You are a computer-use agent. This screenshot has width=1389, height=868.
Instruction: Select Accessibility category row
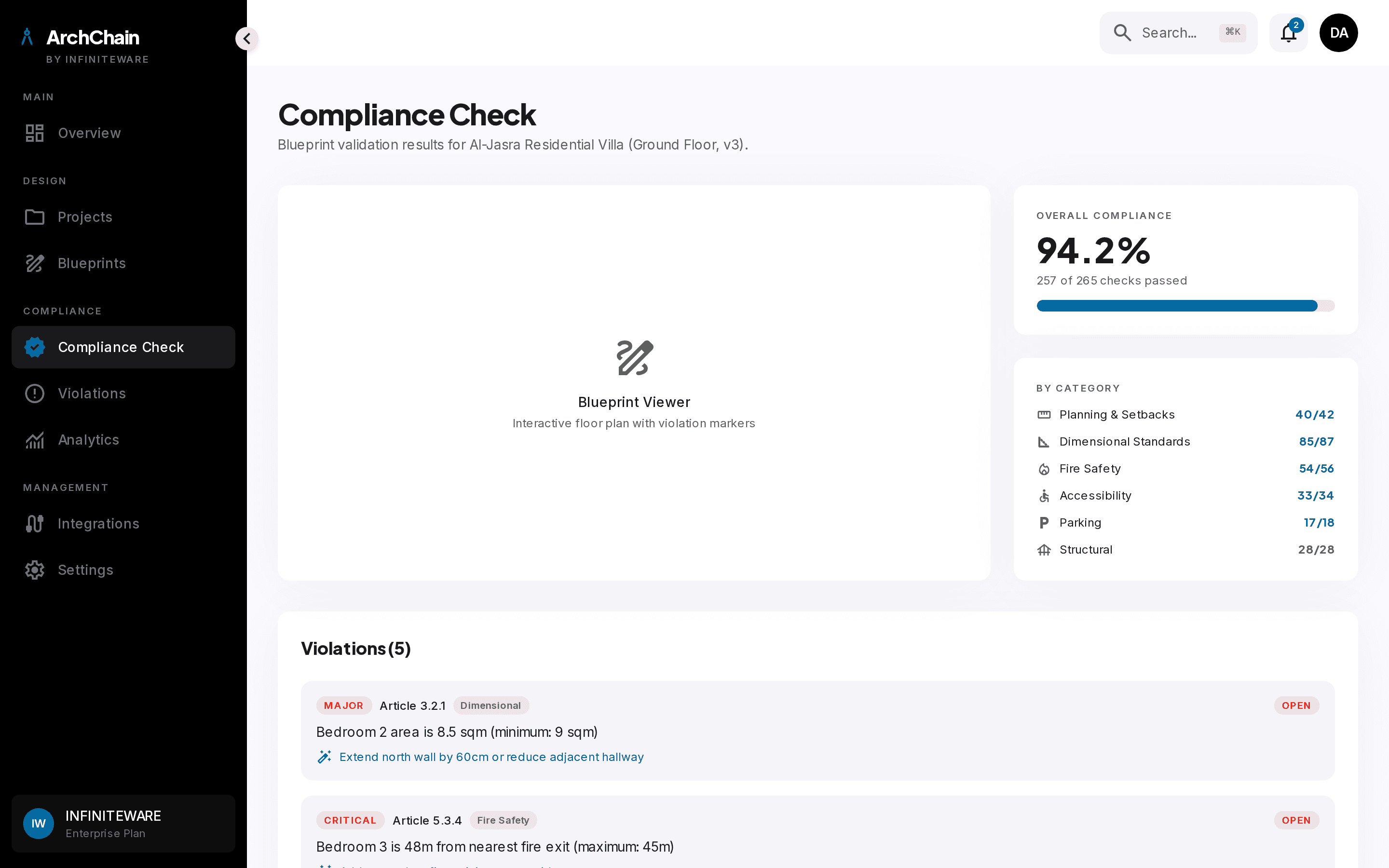coord(1185,496)
